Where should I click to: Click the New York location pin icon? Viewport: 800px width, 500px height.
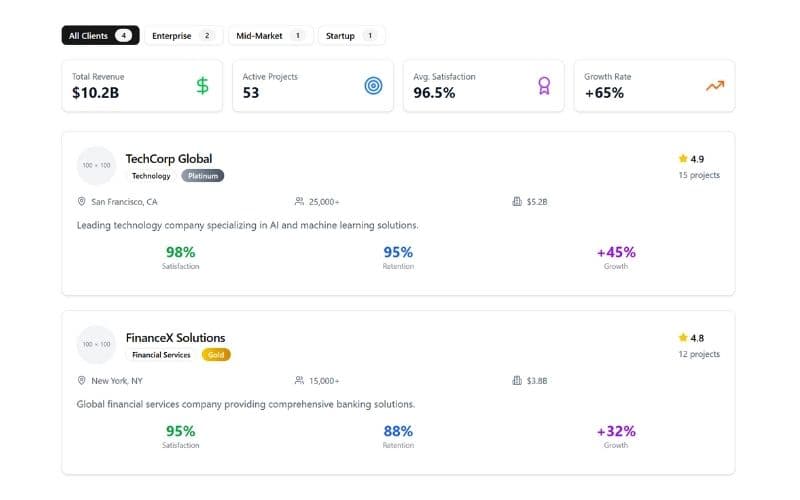[x=82, y=380]
